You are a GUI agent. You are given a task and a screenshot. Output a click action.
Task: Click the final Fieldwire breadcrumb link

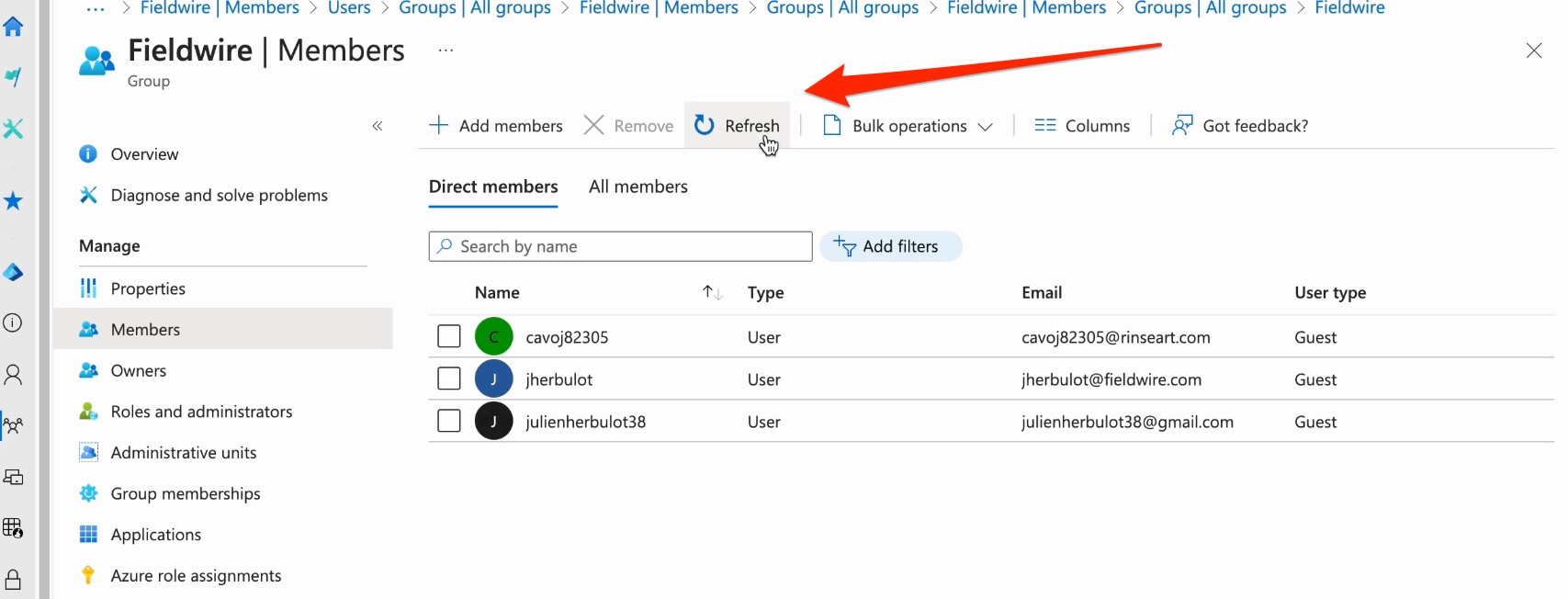pos(1349,8)
